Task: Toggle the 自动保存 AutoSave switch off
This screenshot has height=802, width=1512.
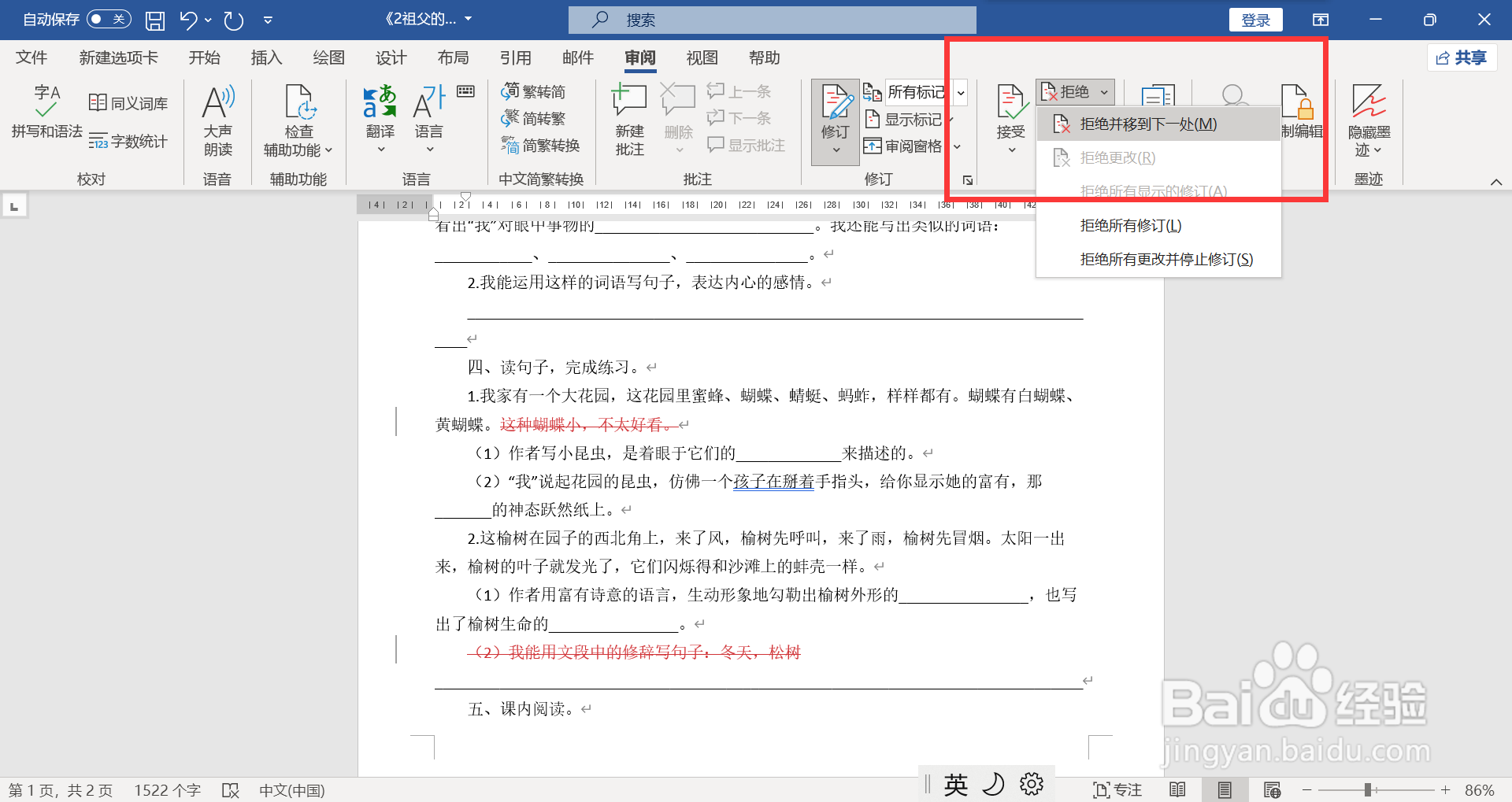Action: point(109,19)
